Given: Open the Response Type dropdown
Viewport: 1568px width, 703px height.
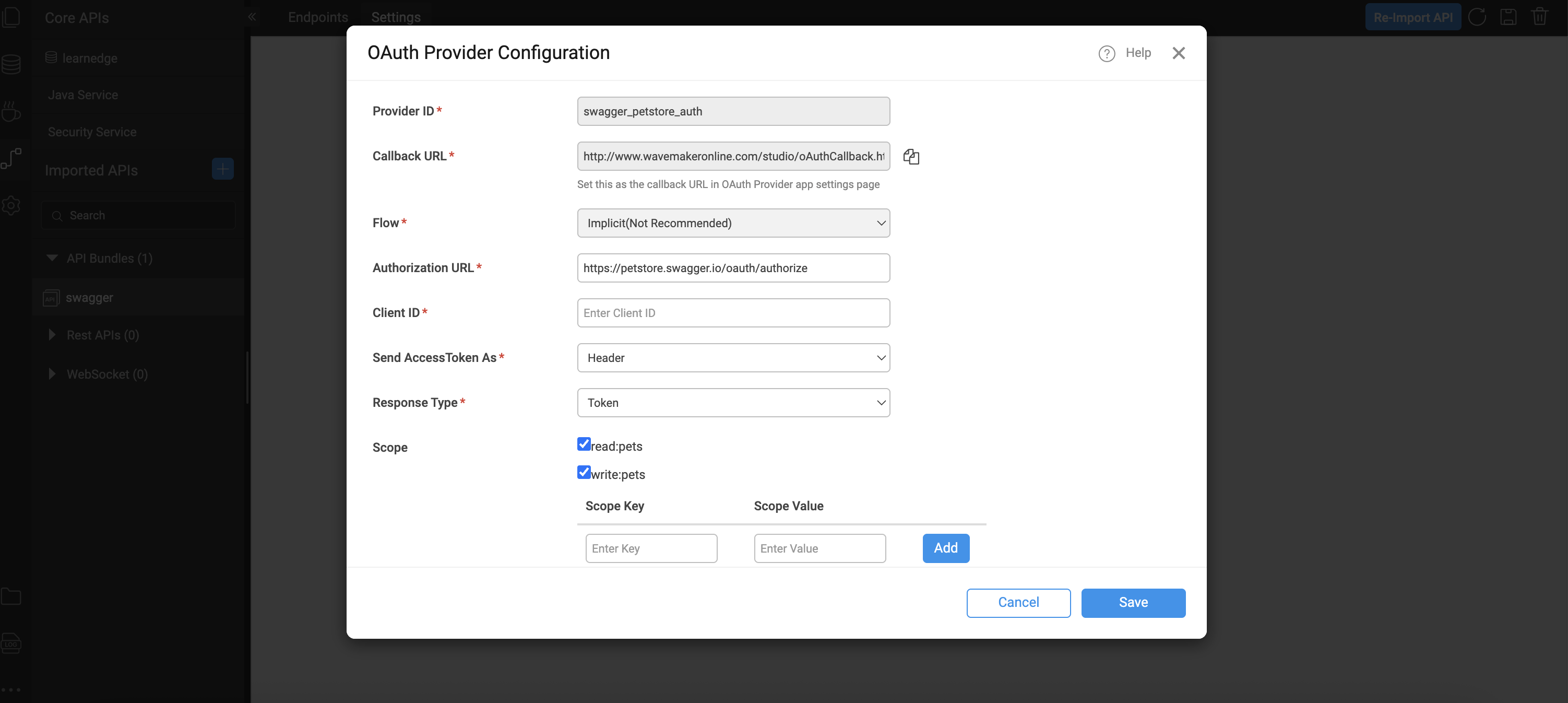Looking at the screenshot, I should click(x=733, y=403).
